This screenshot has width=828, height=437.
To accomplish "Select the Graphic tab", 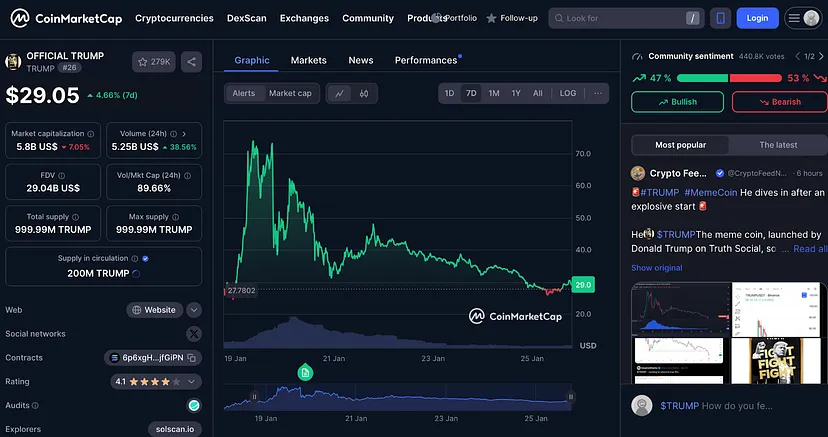I will [x=252, y=61].
